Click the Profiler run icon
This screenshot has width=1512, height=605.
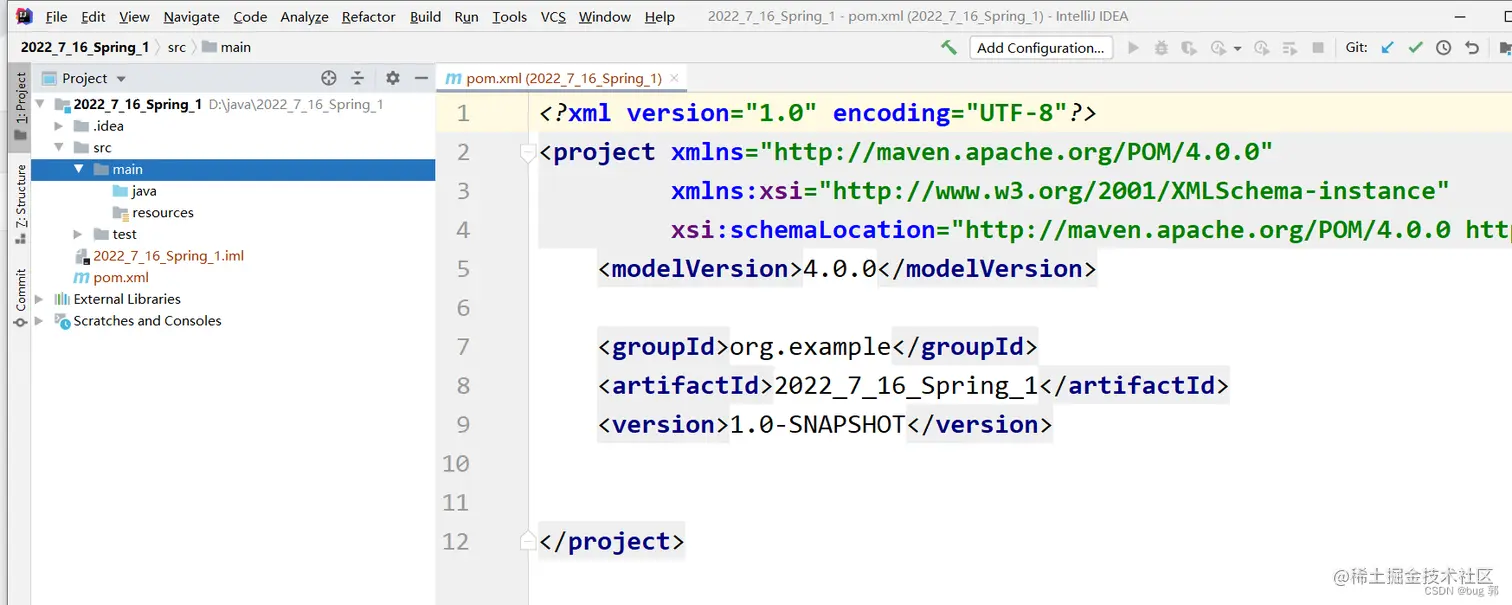[x=1218, y=47]
